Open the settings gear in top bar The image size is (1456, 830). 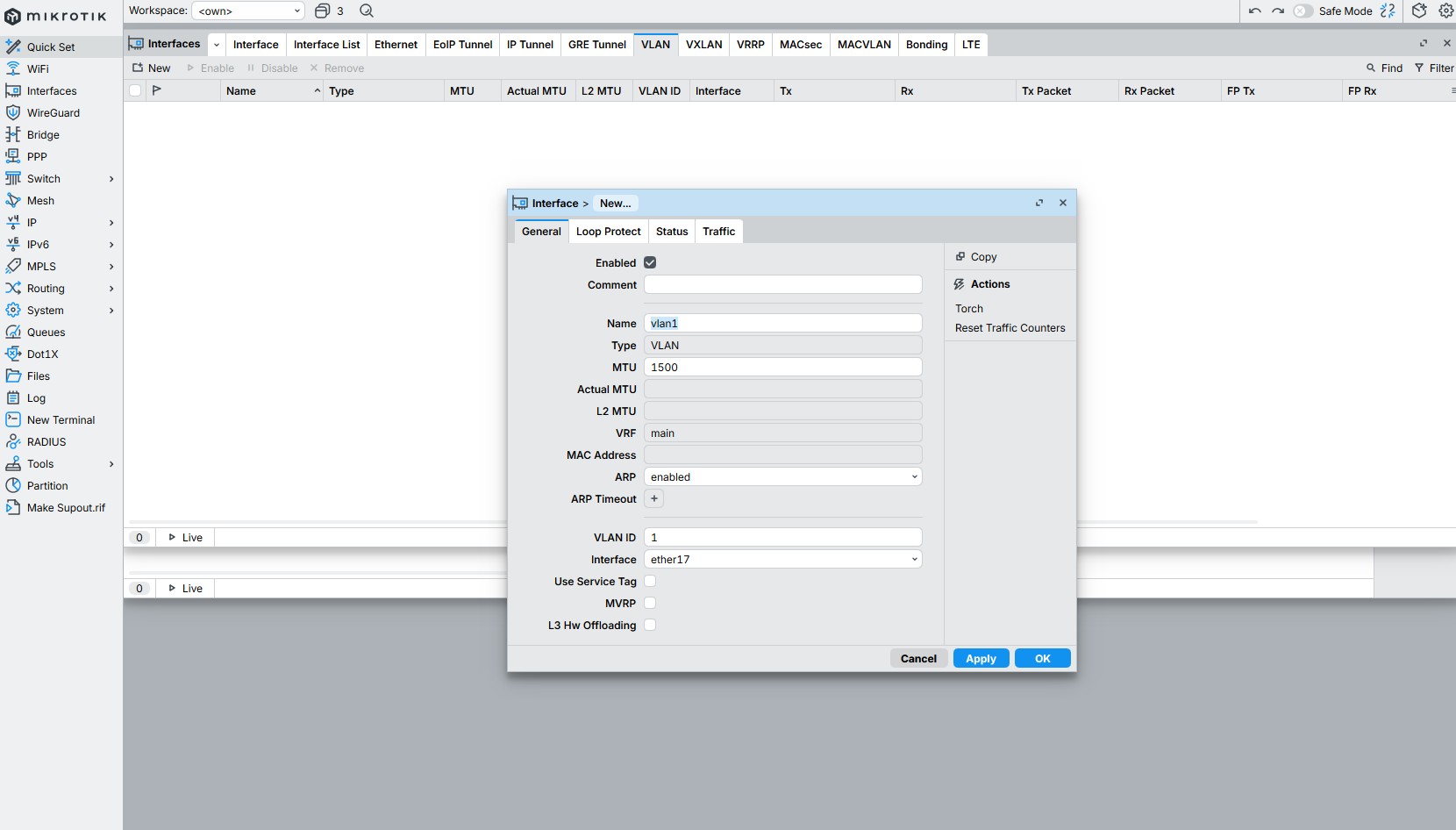(1446, 11)
